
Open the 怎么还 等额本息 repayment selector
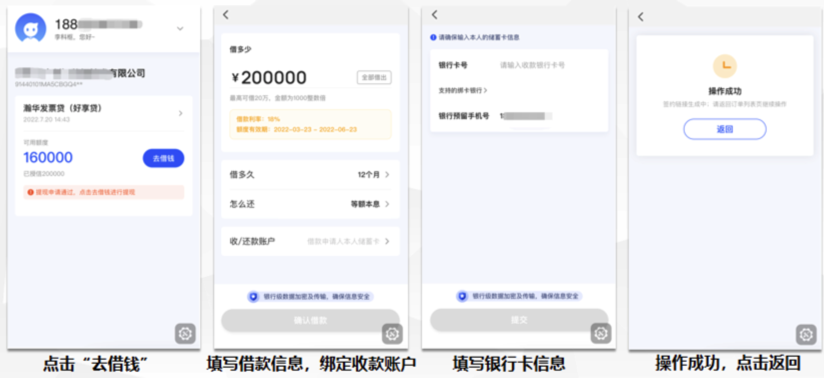(310, 204)
